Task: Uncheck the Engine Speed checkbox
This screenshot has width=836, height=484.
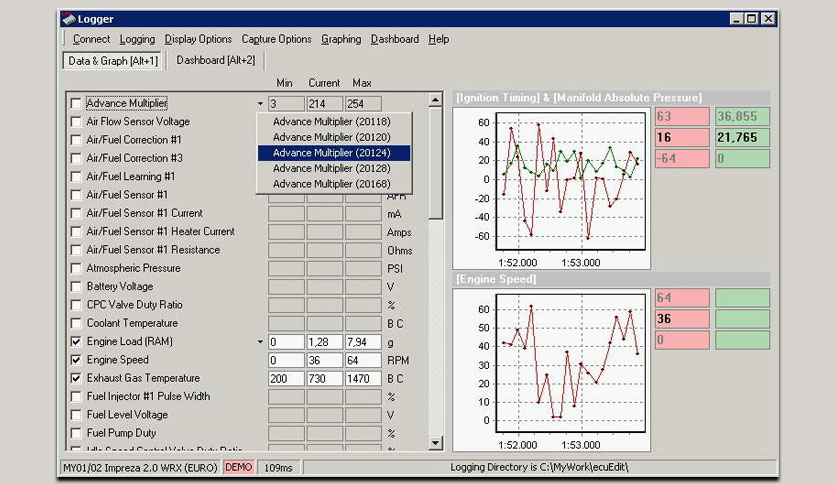Action: tap(76, 360)
